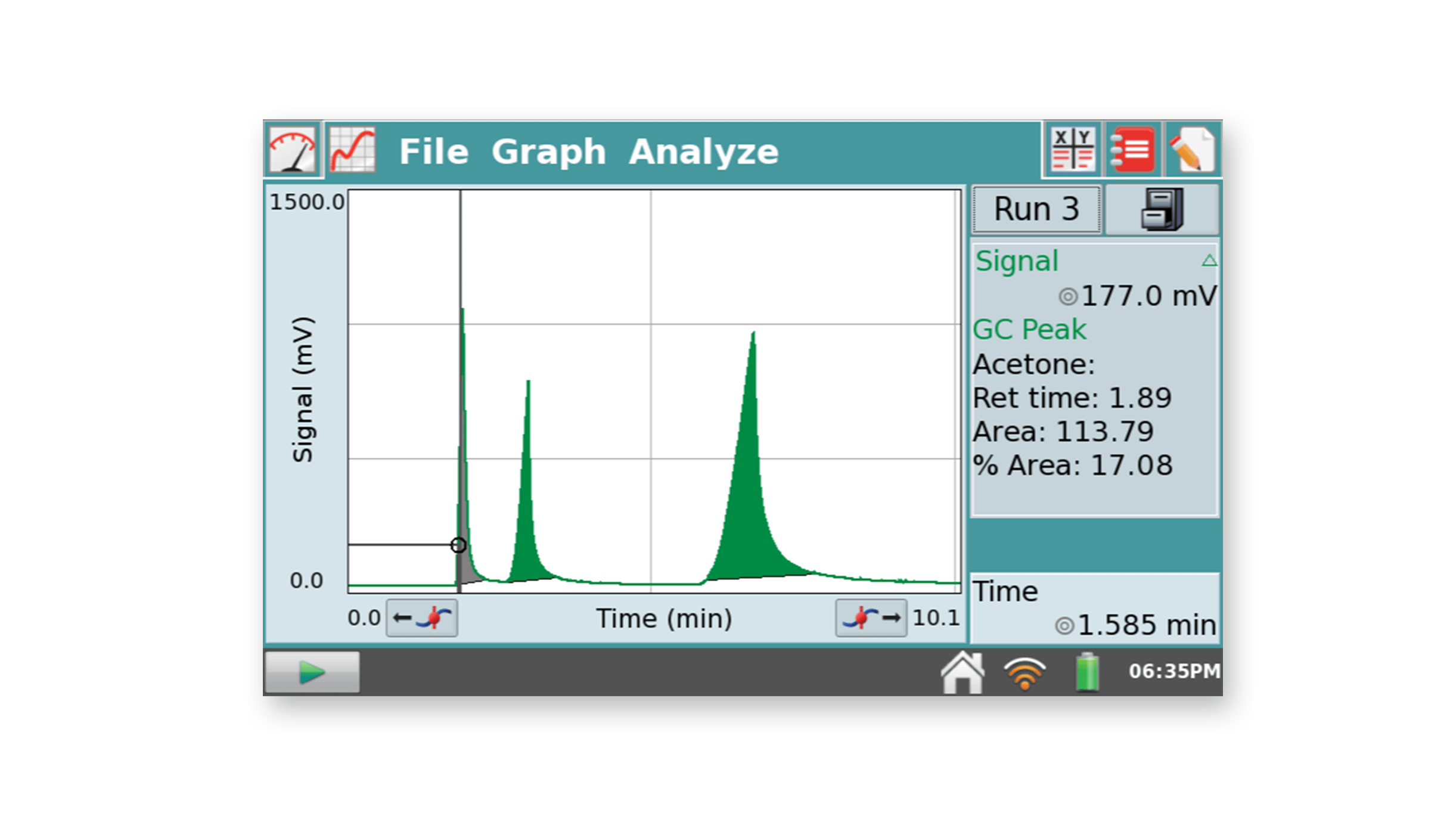Open saved files with the file cabinet icon

pos(1162,209)
